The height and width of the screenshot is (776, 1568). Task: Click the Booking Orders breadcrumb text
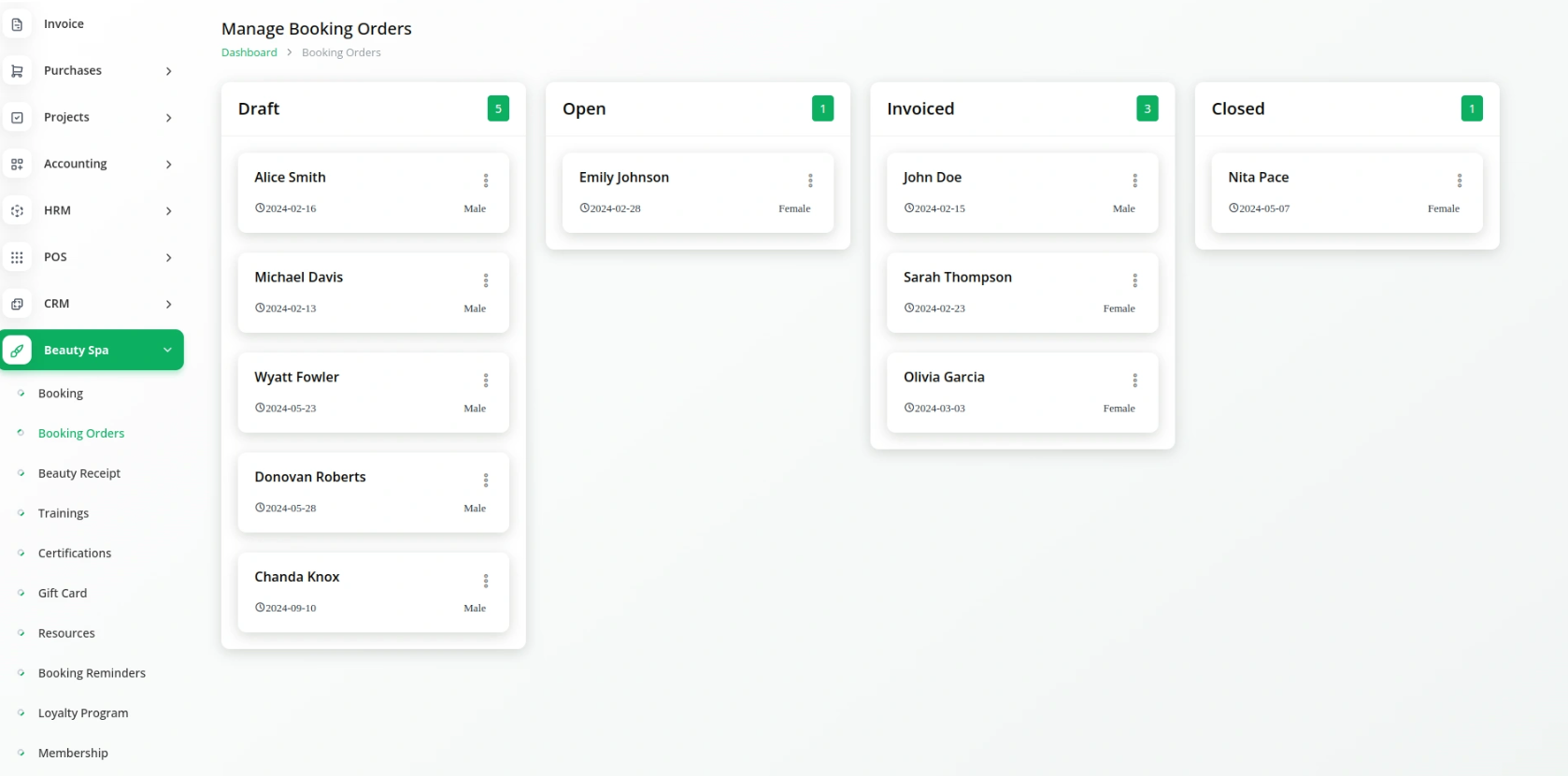341,53
